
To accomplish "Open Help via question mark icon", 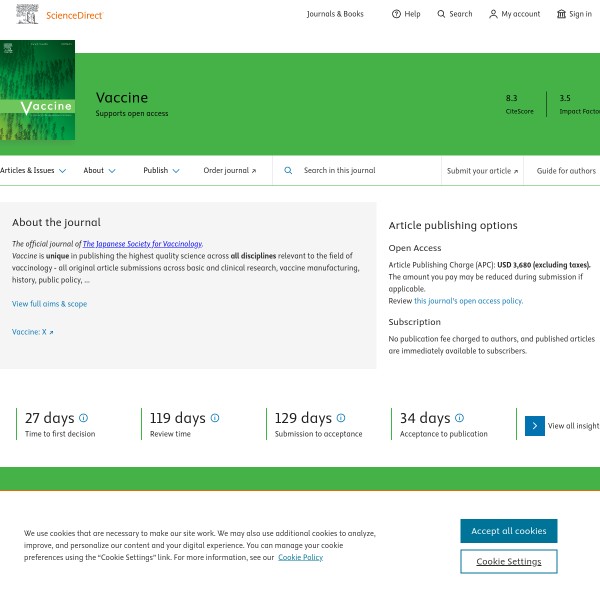I will point(396,14).
